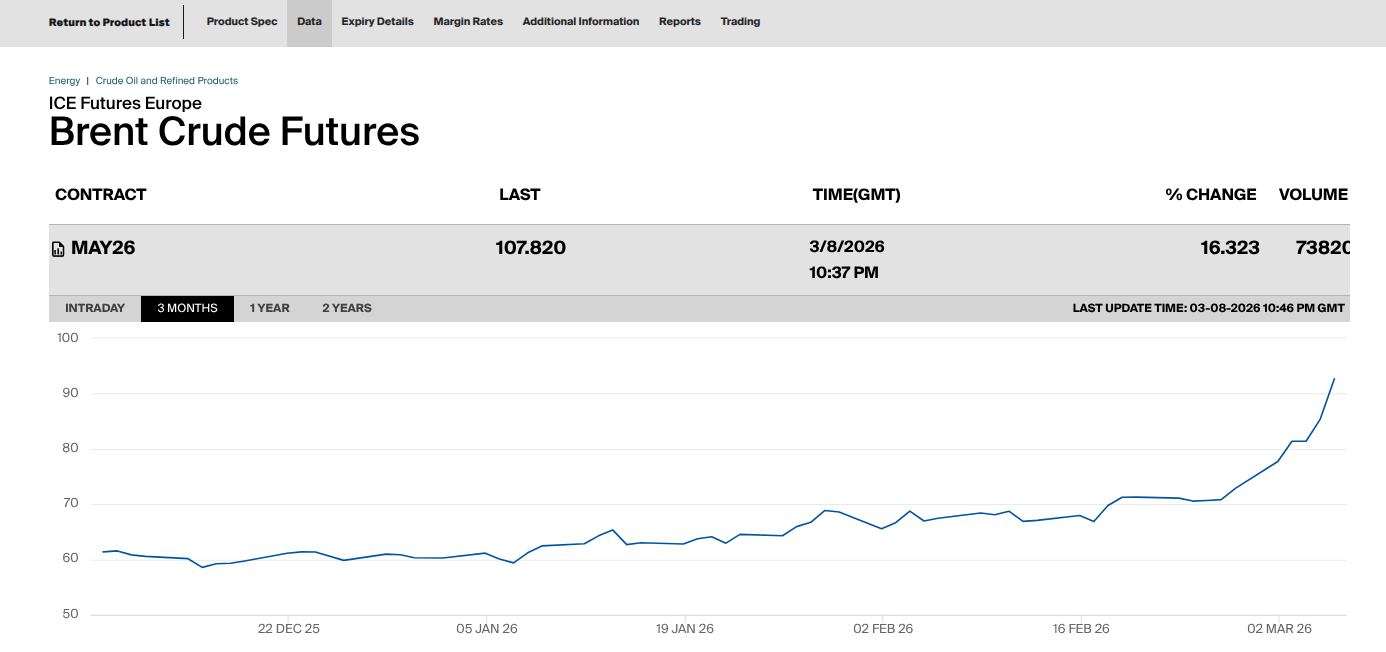
Task: Click the VOLUME column header
Action: tap(1313, 195)
